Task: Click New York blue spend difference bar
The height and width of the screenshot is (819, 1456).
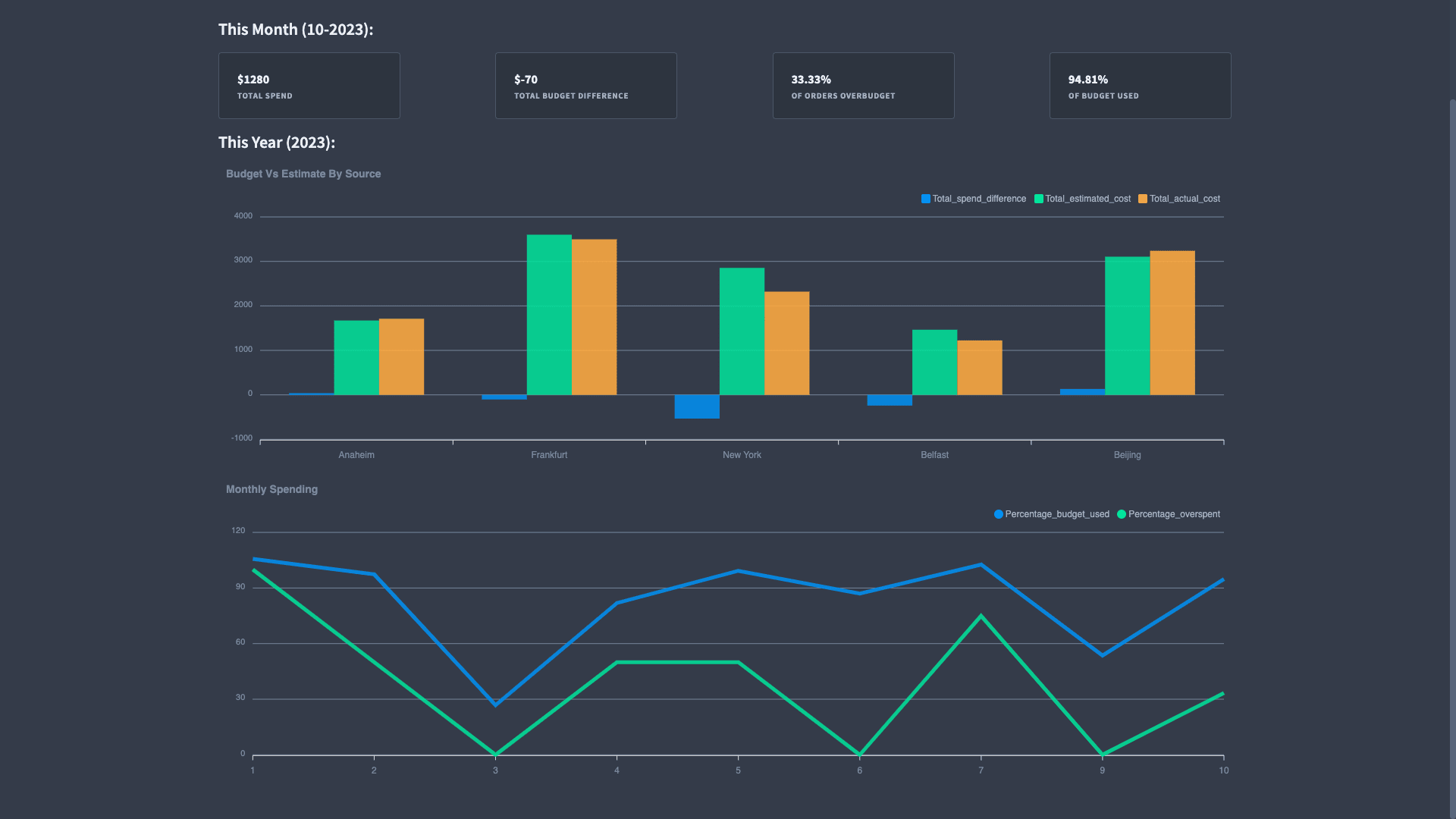Action: click(x=697, y=406)
